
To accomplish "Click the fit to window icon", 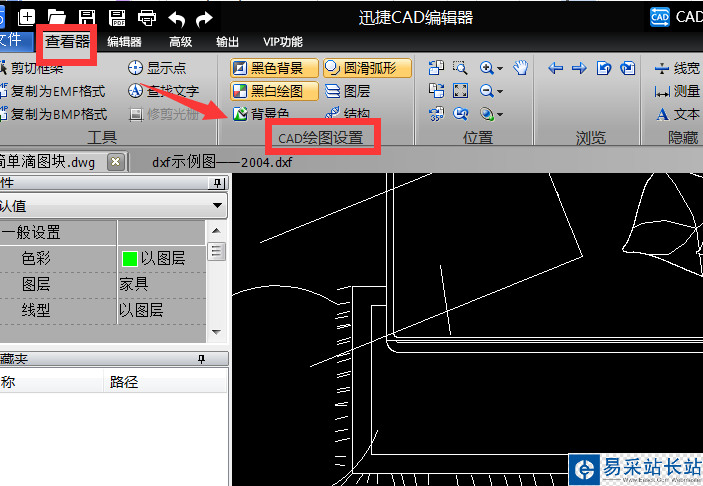I will point(460,91).
